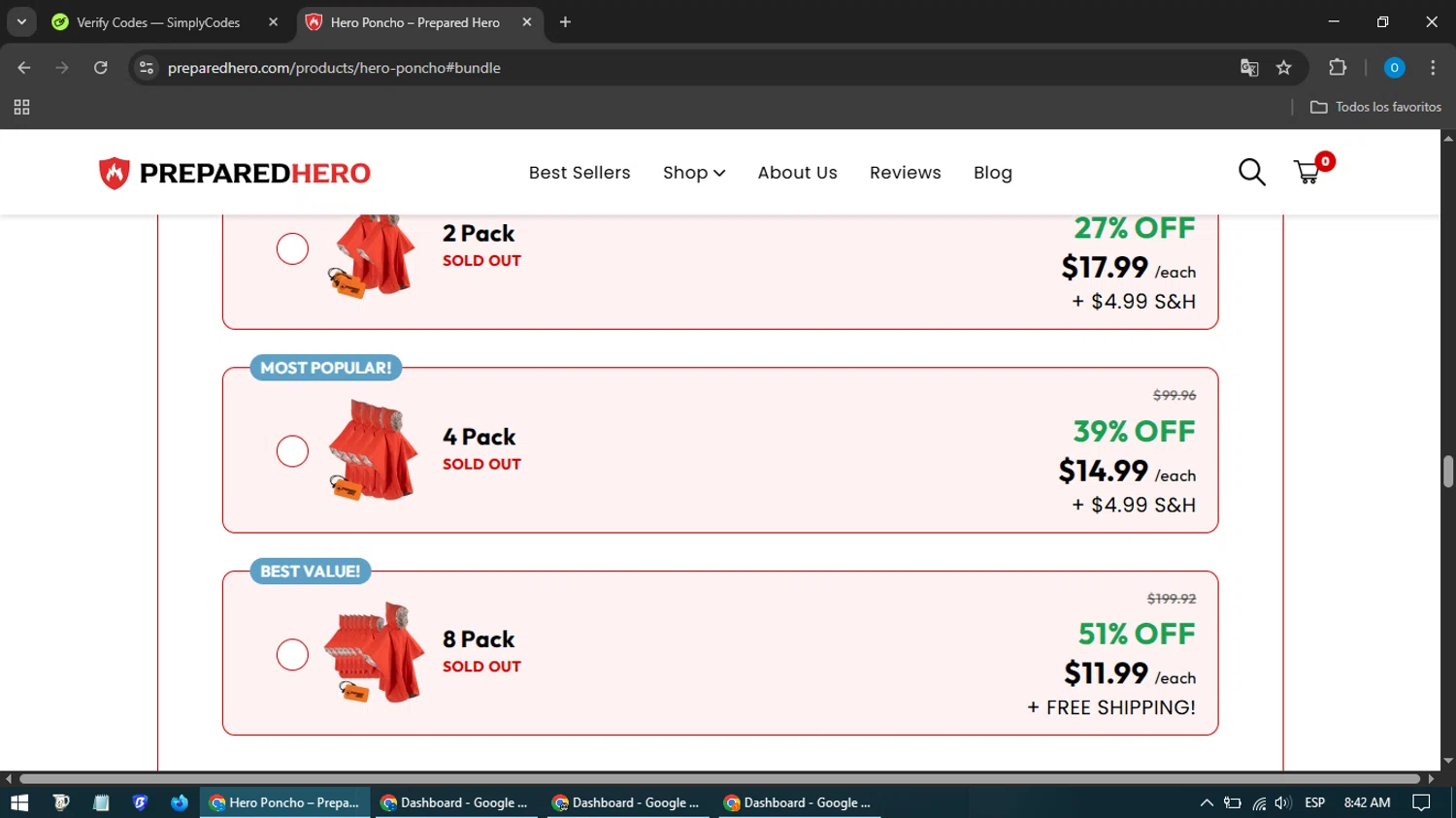Click the horizontal page scrollbar
Image resolution: width=1456 pixels, height=818 pixels.
pos(719,778)
